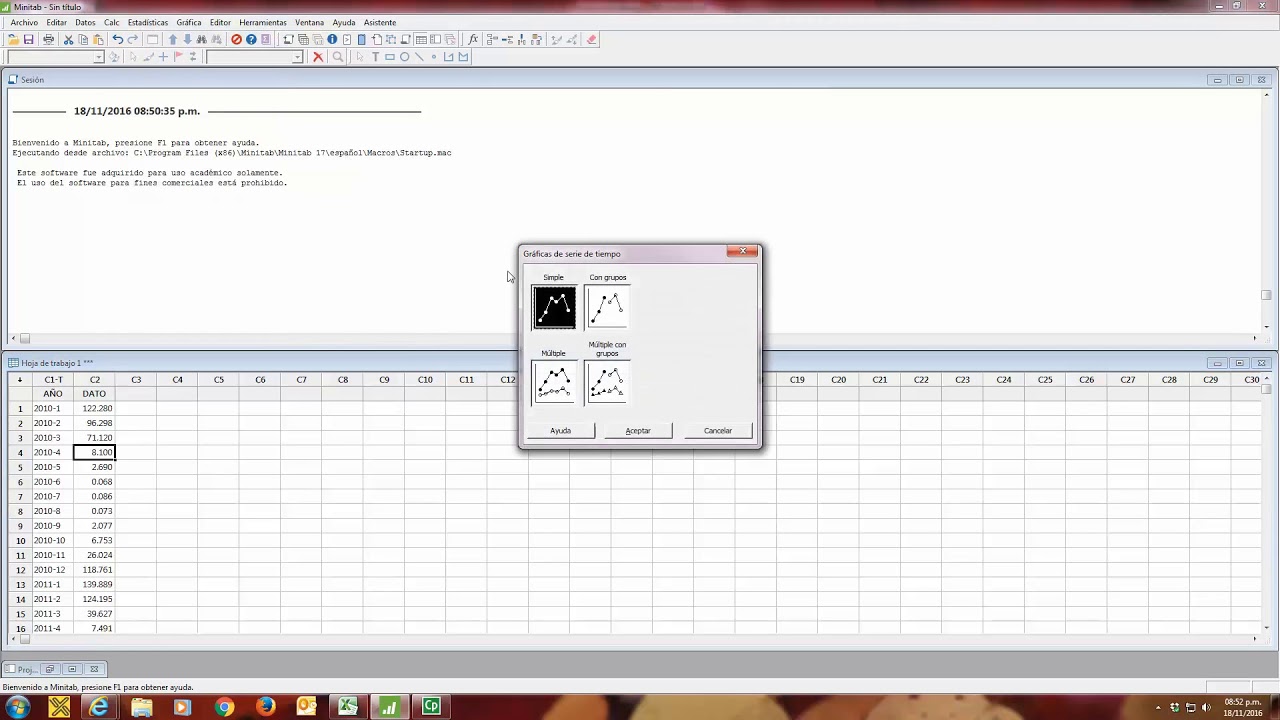Click the Copy icon in toolbar
Image resolution: width=1280 pixels, height=720 pixels.
click(x=83, y=40)
